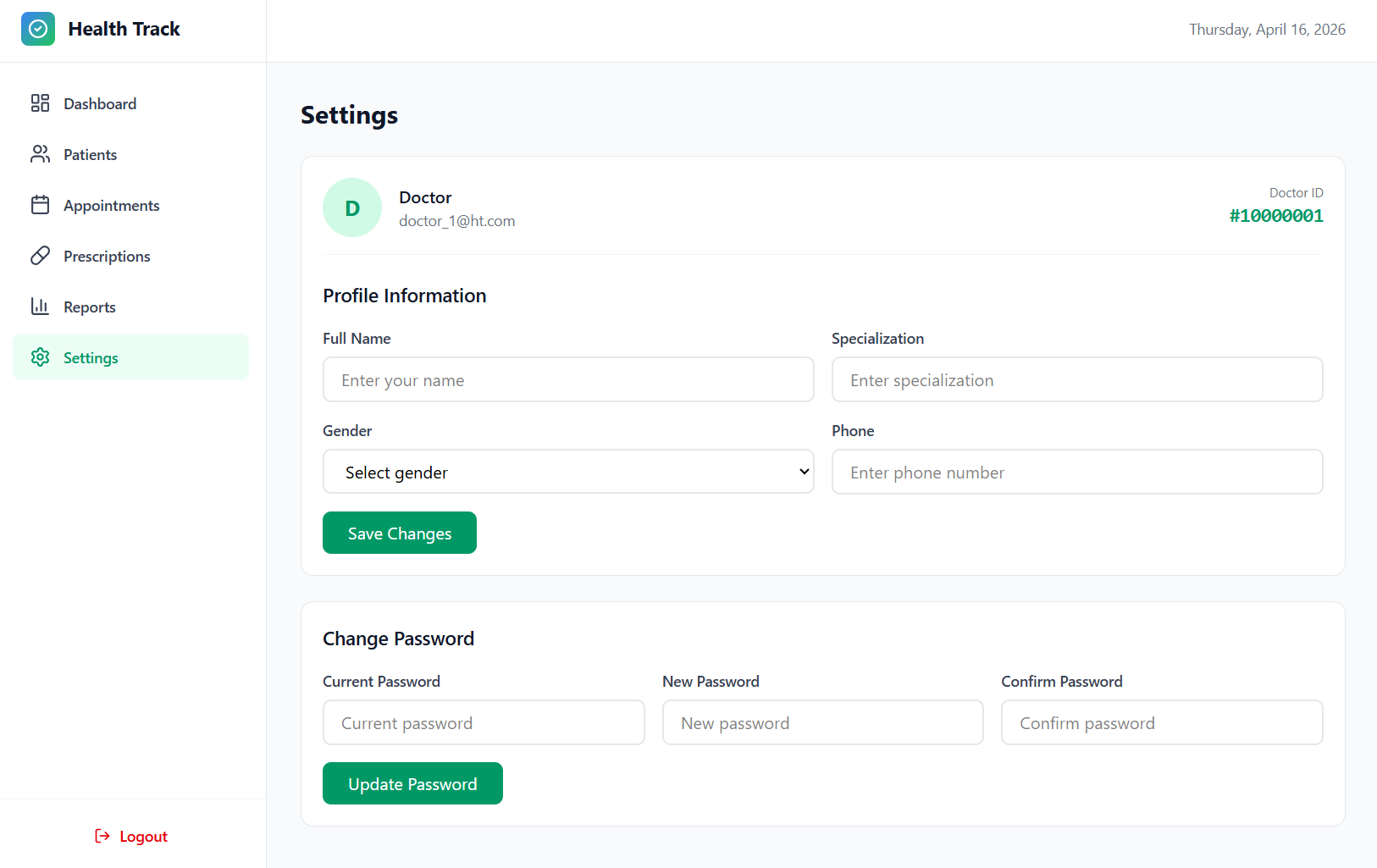Go to the Reports page label
The width and height of the screenshot is (1377, 868).
click(90, 307)
